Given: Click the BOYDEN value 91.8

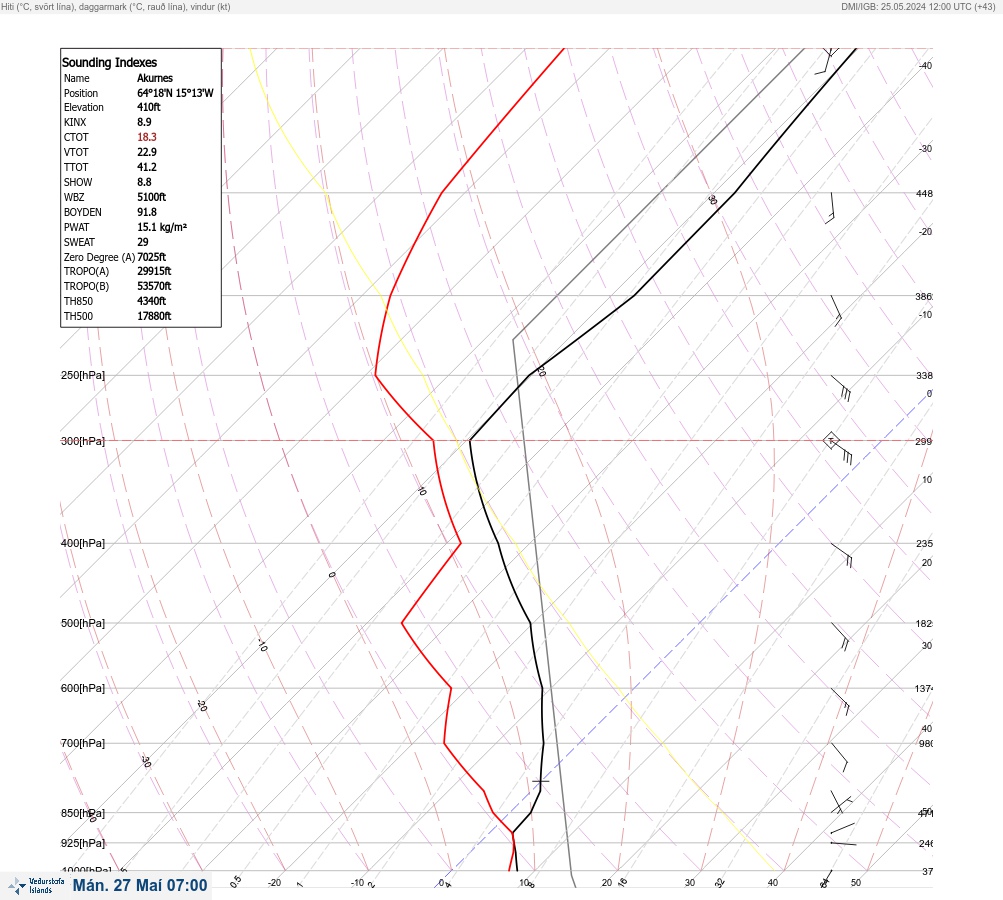Looking at the screenshot, I should coord(147,212).
